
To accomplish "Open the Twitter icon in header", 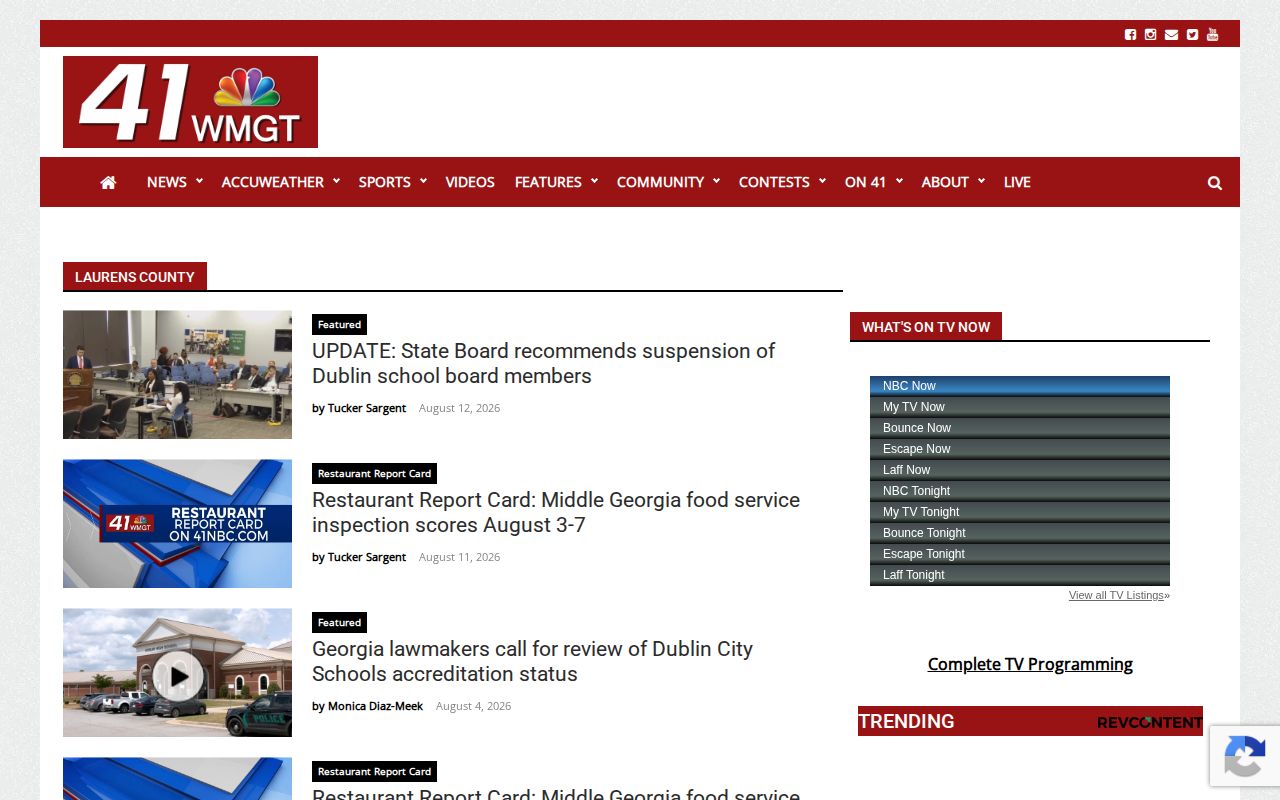I will (1192, 34).
